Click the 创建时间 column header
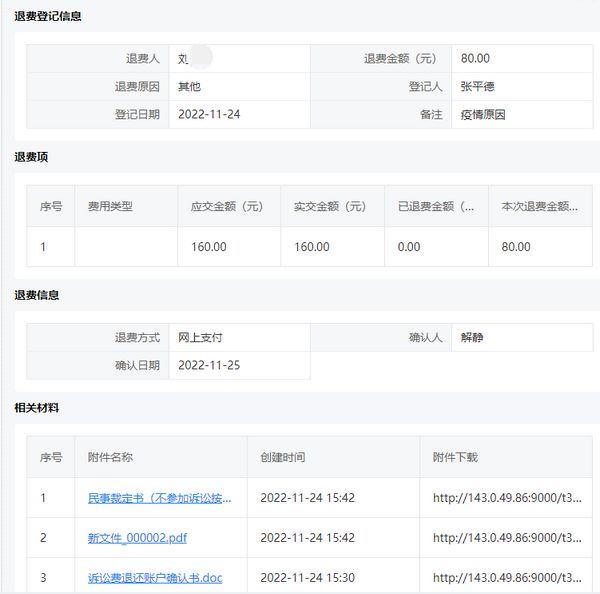Image resolution: width=600 pixels, height=594 pixels. 282,457
